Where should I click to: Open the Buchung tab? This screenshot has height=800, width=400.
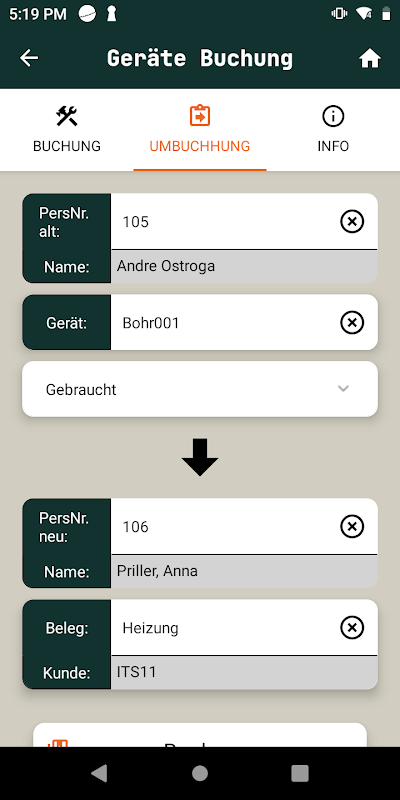(x=67, y=130)
